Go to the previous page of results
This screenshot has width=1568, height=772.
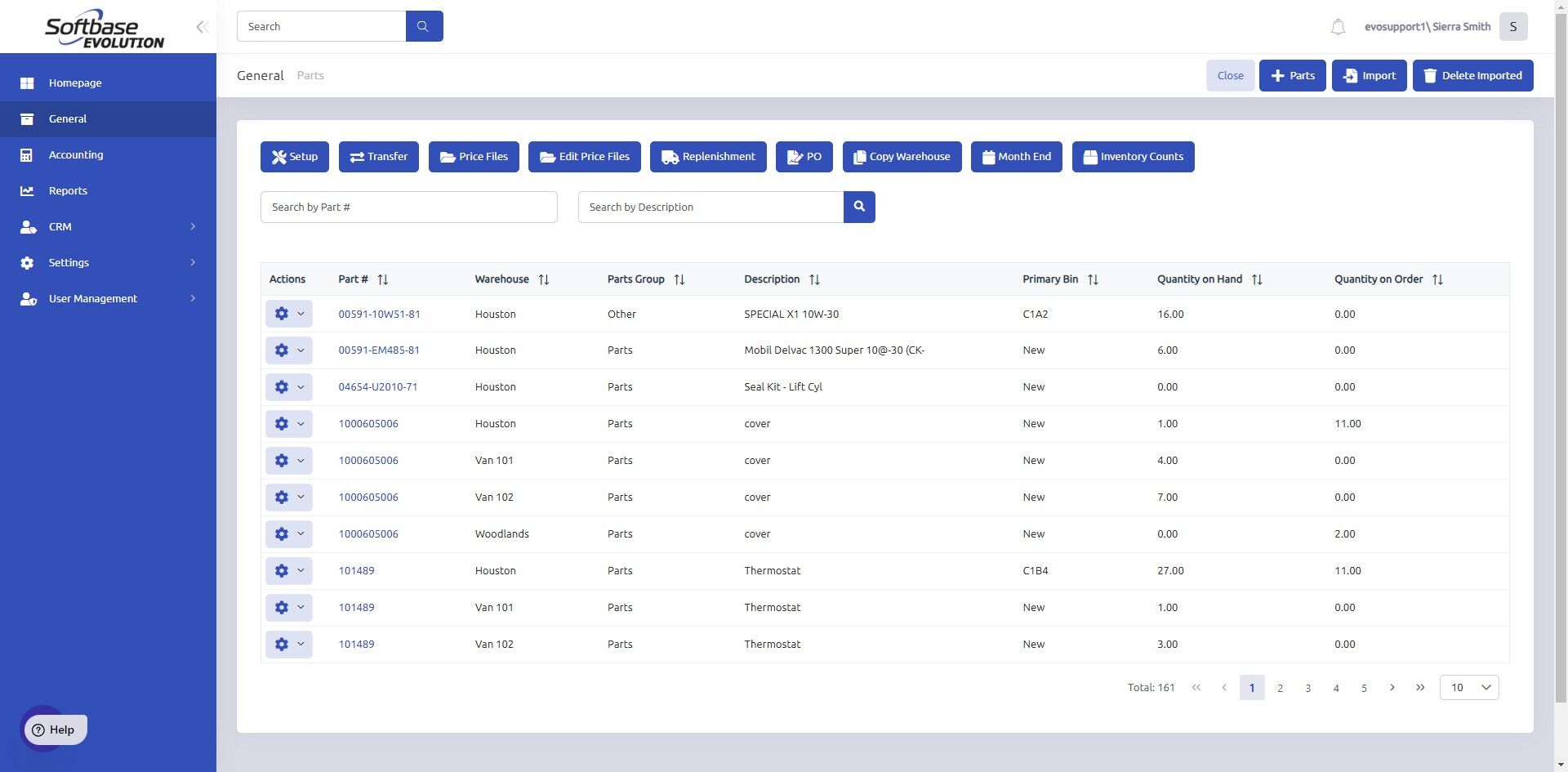tap(1224, 688)
